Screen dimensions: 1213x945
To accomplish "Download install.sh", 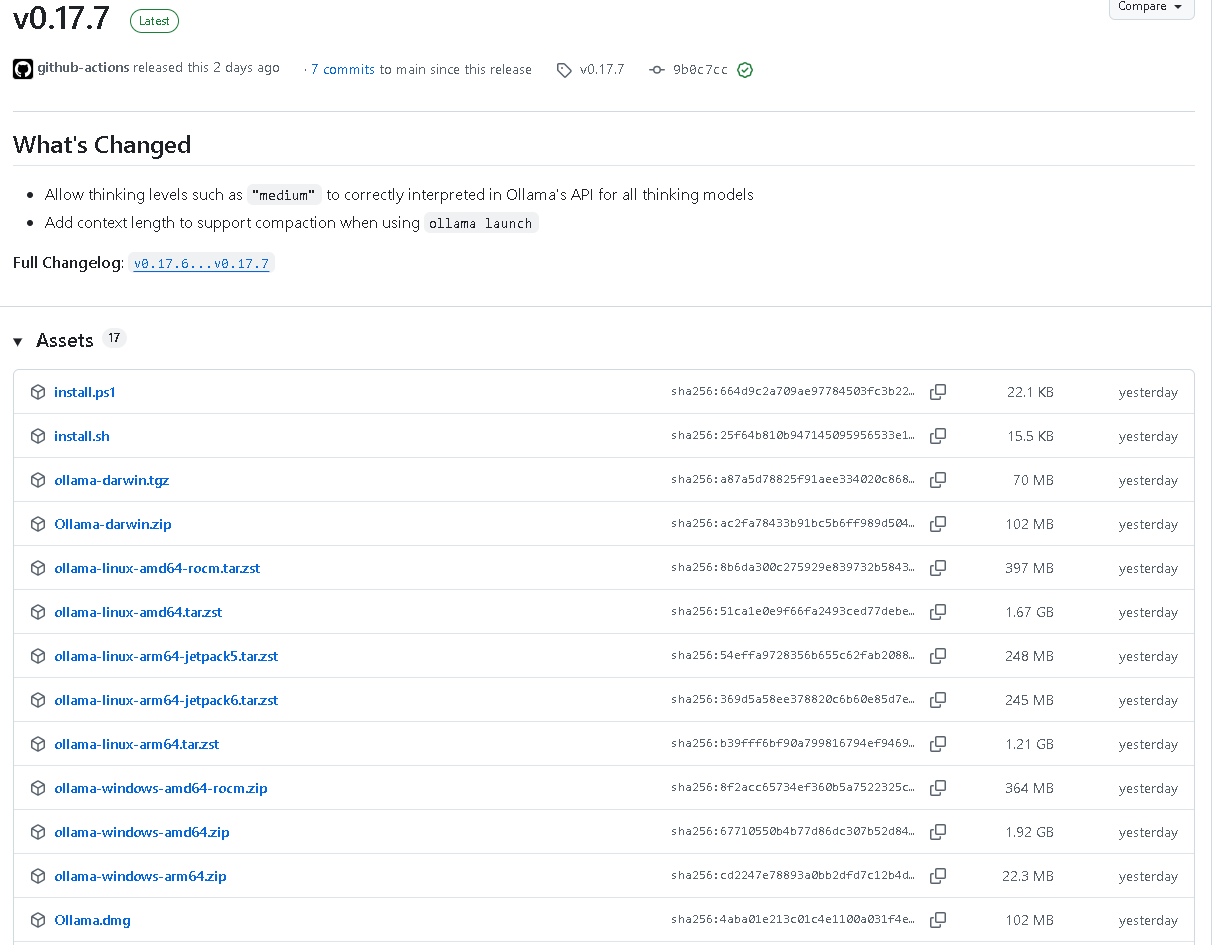I will (x=82, y=436).
